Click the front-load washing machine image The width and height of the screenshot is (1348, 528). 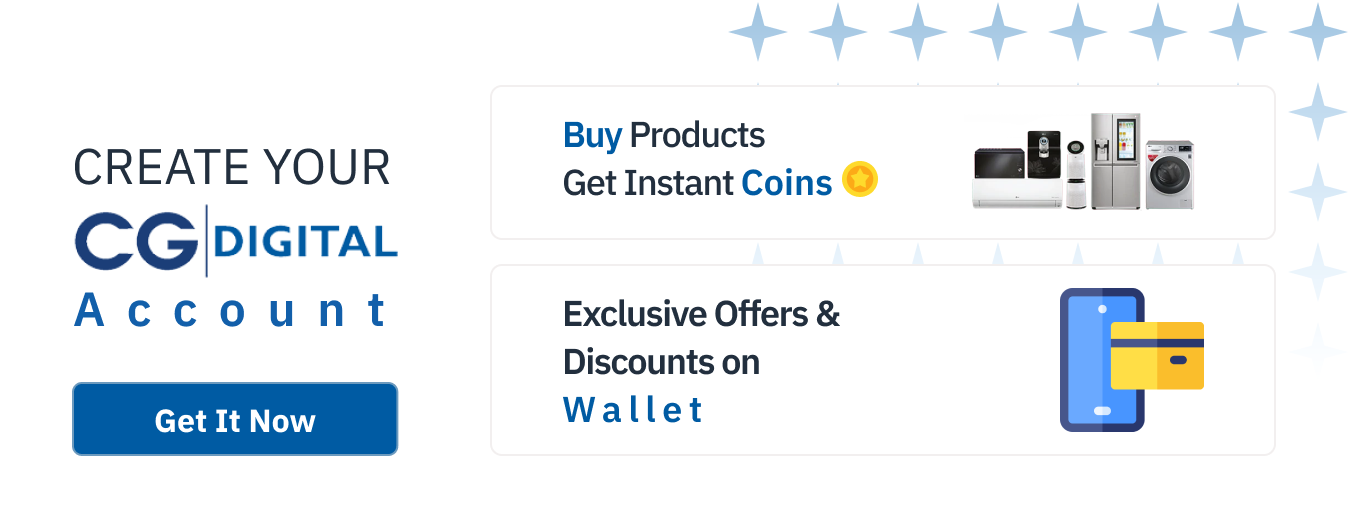1170,174
